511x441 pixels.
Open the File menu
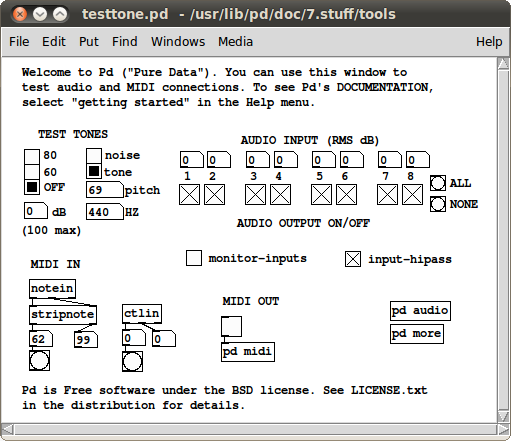[x=19, y=42]
